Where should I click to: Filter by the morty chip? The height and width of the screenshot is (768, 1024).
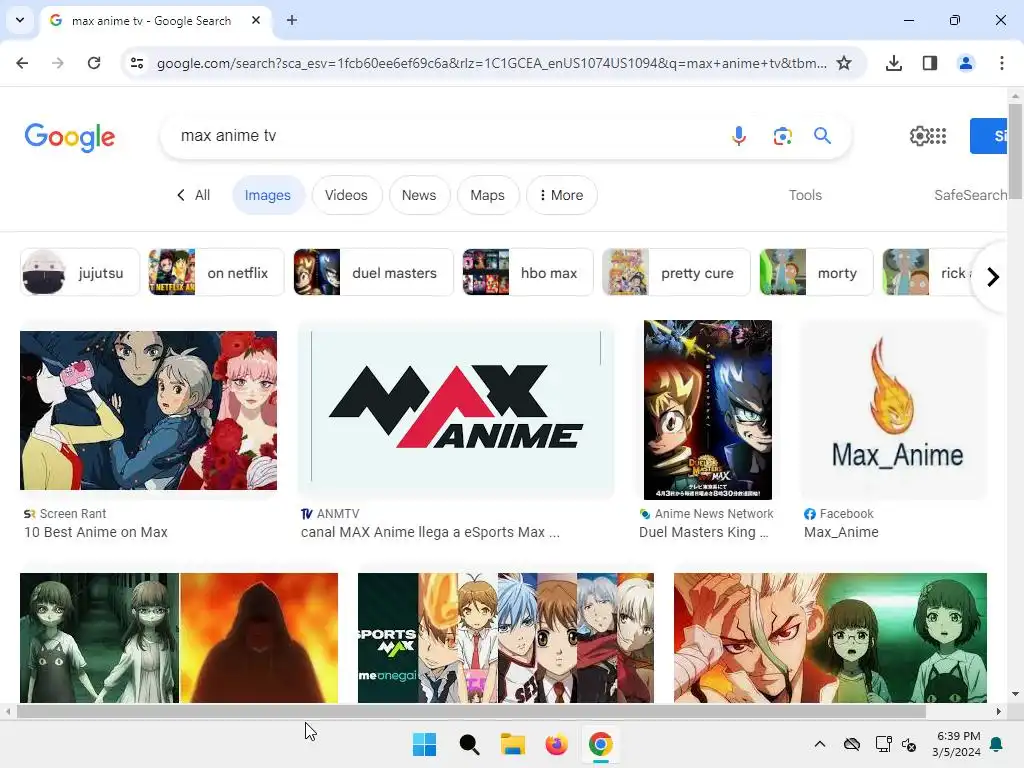point(816,273)
